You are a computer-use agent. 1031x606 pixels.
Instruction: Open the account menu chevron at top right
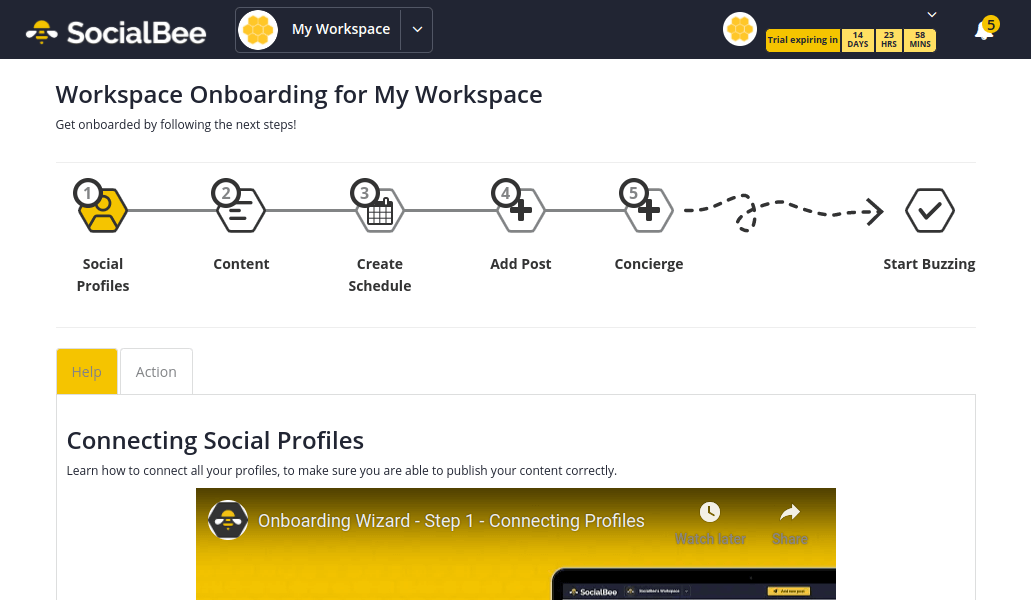tap(932, 14)
